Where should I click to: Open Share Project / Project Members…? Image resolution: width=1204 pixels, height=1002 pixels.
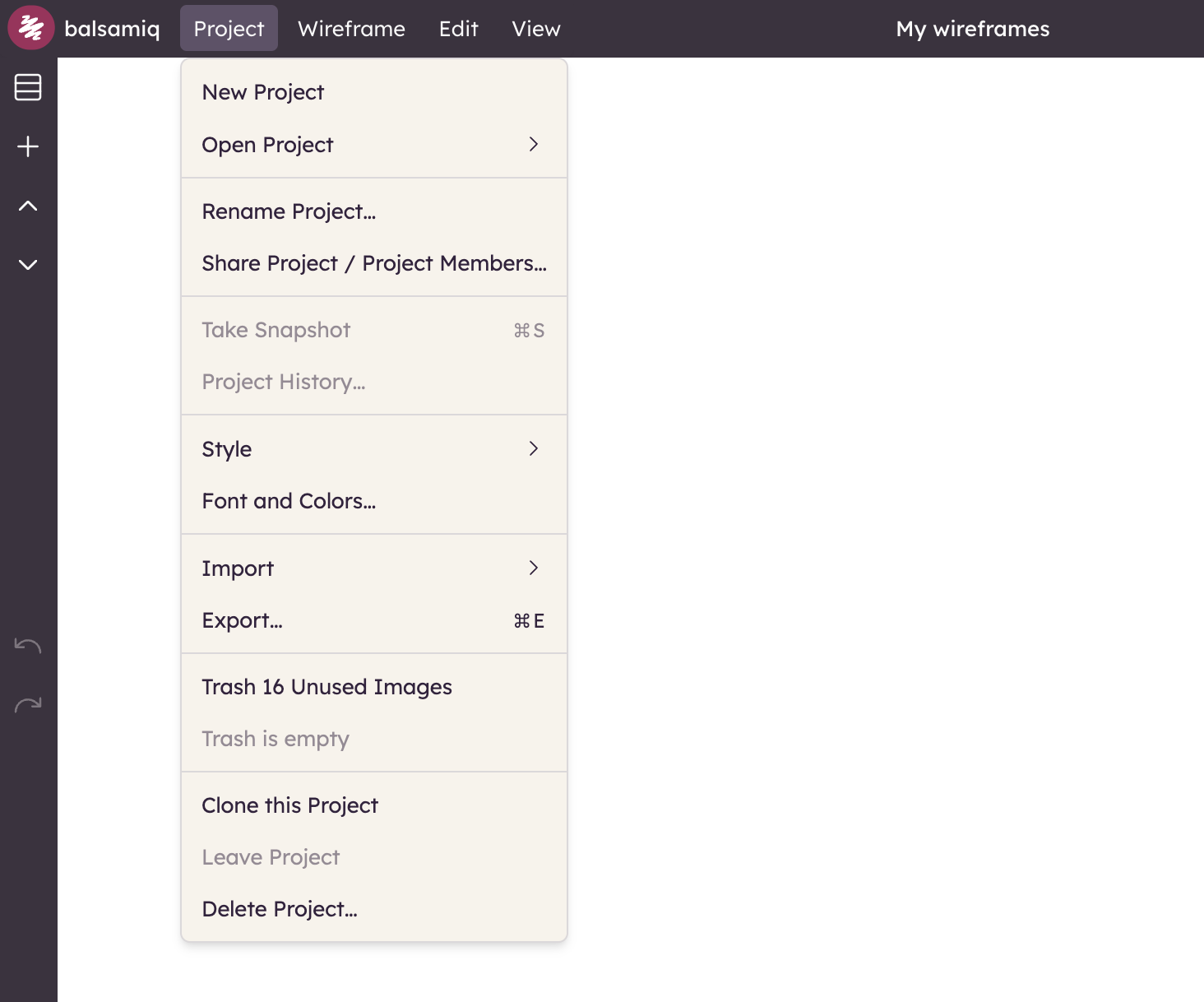pos(373,263)
